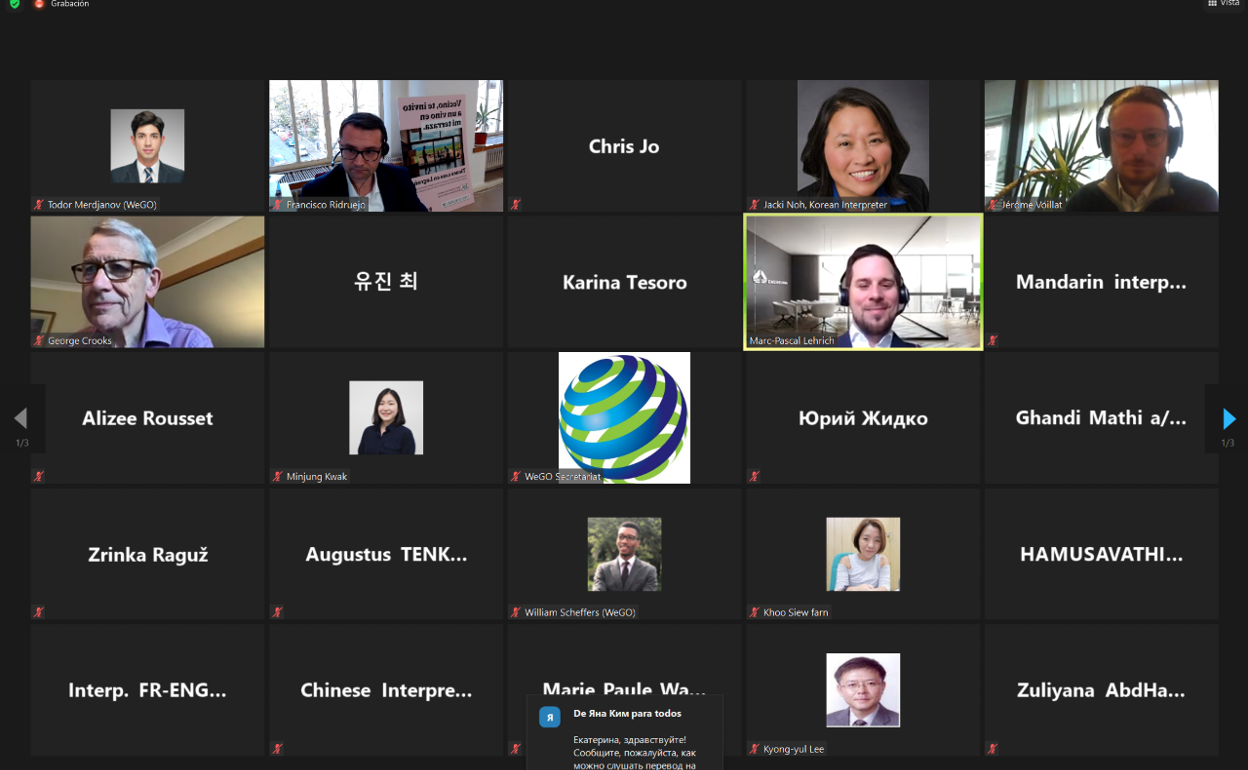This screenshot has height=770, width=1248.
Task: Select Jérôme Voillat video tile
Action: coord(1101,146)
